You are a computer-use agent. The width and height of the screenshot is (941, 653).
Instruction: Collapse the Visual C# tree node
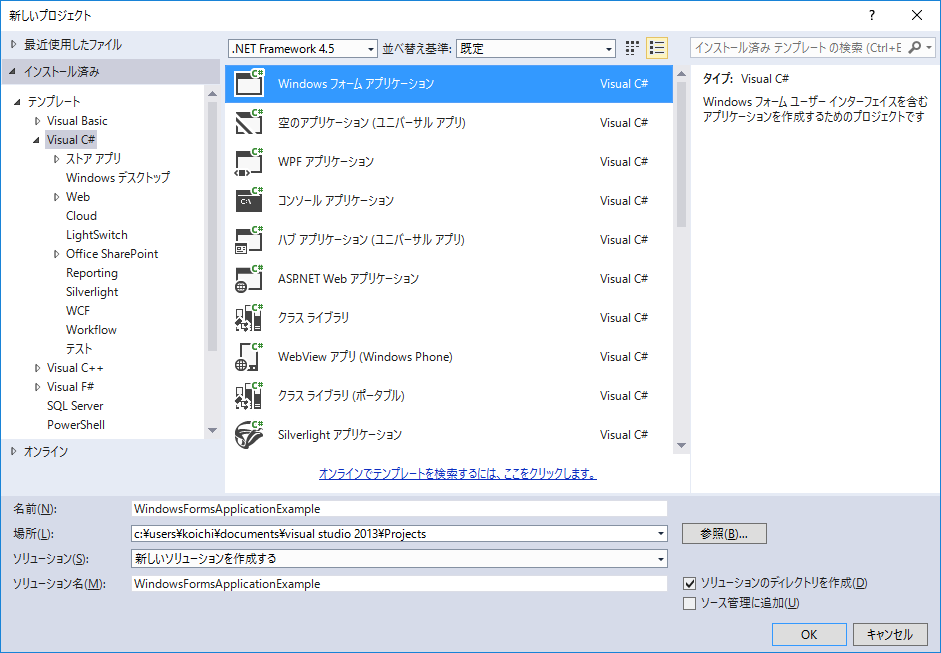pyautogui.click(x=37, y=140)
